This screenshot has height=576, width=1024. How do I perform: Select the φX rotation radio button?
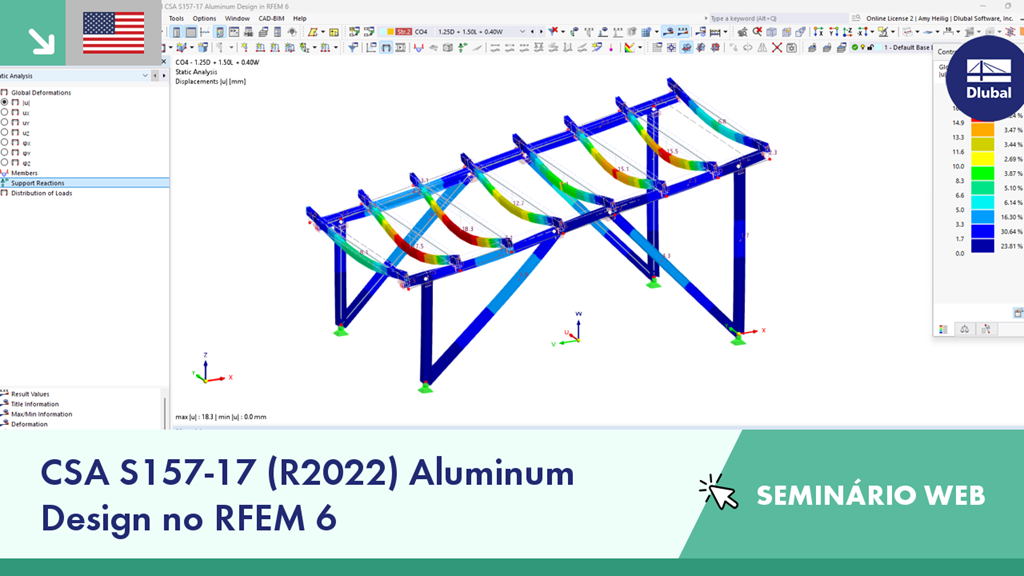[5, 142]
